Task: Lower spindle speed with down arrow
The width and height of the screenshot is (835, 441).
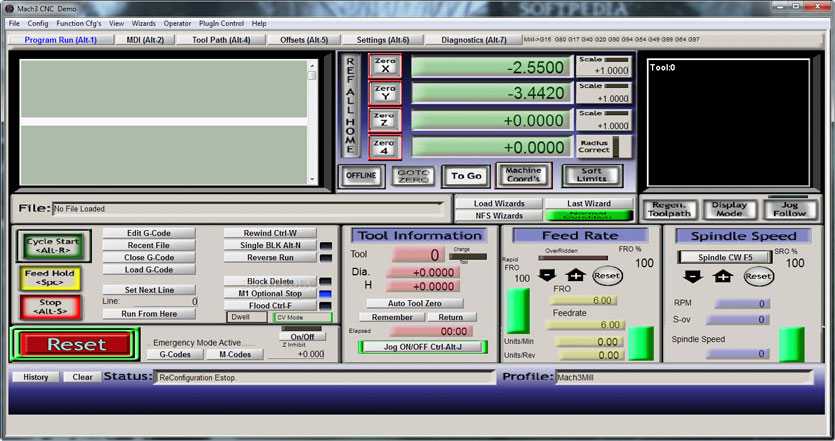Action: coord(692,276)
